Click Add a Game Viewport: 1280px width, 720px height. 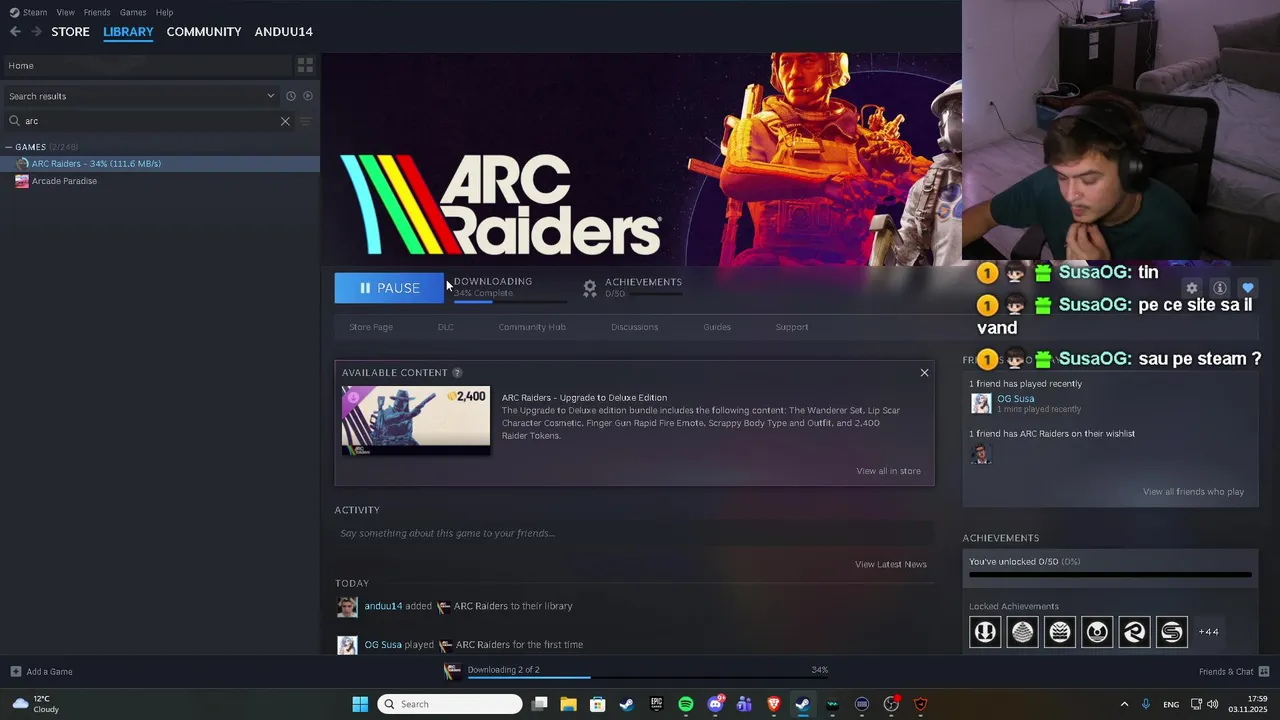[41, 672]
